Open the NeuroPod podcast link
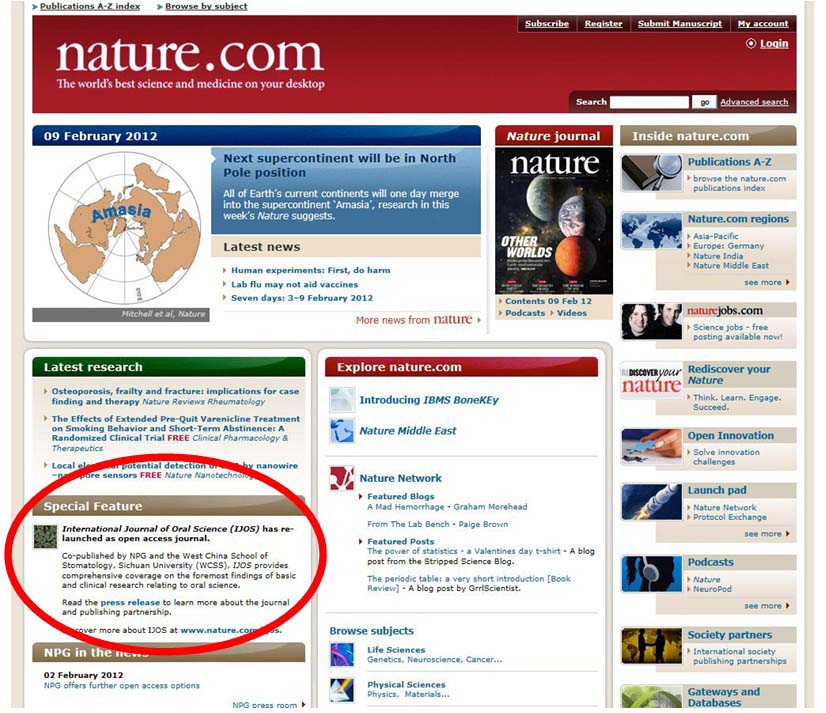 pyautogui.click(x=712, y=589)
